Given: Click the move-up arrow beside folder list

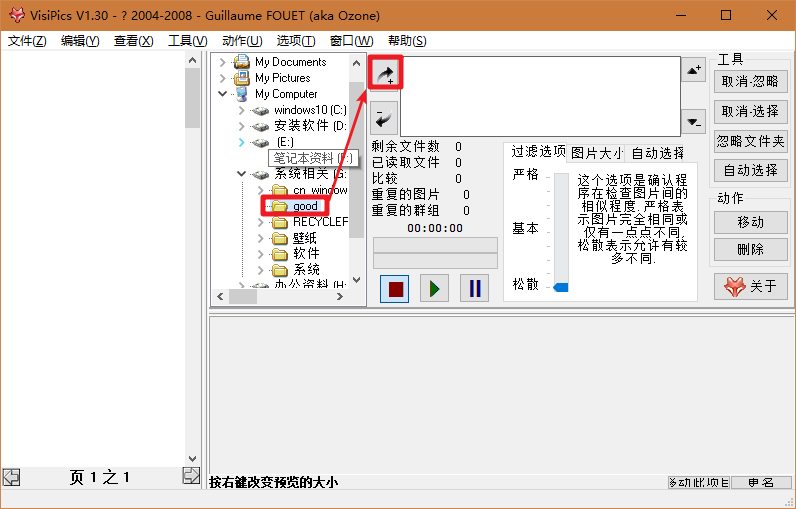Looking at the screenshot, I should [x=694, y=70].
